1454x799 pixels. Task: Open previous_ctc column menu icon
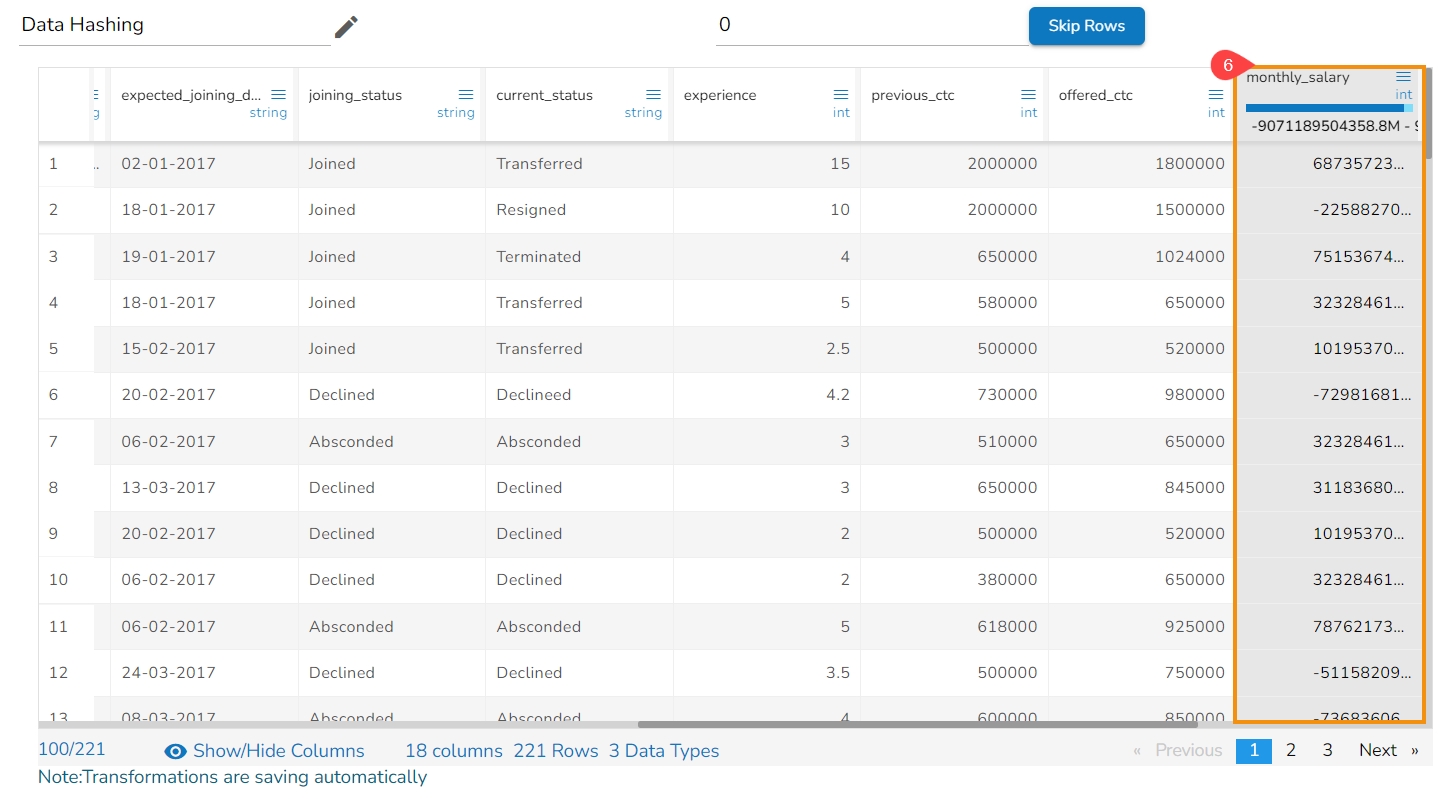1028,95
